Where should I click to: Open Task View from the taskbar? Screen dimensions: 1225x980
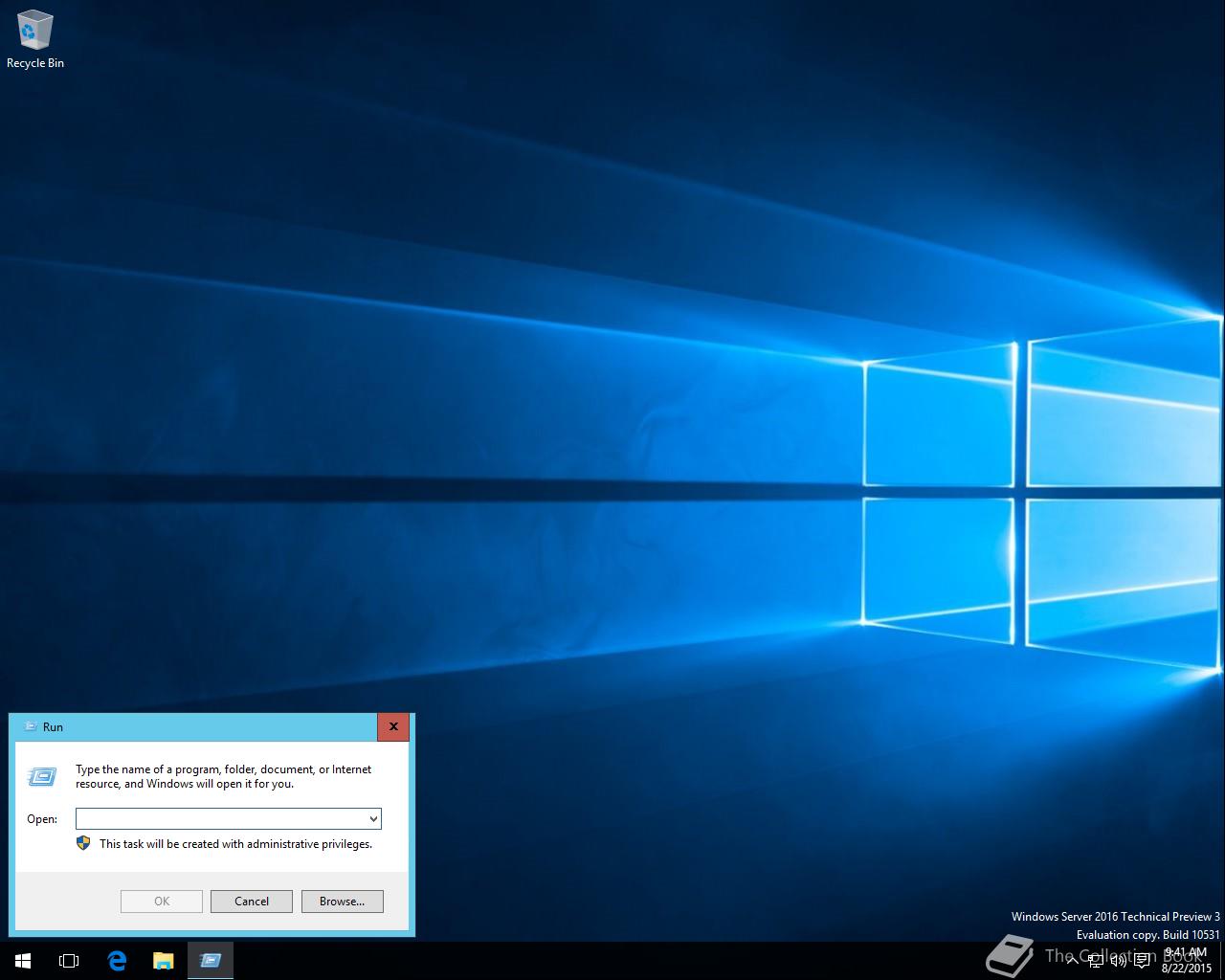[69, 960]
